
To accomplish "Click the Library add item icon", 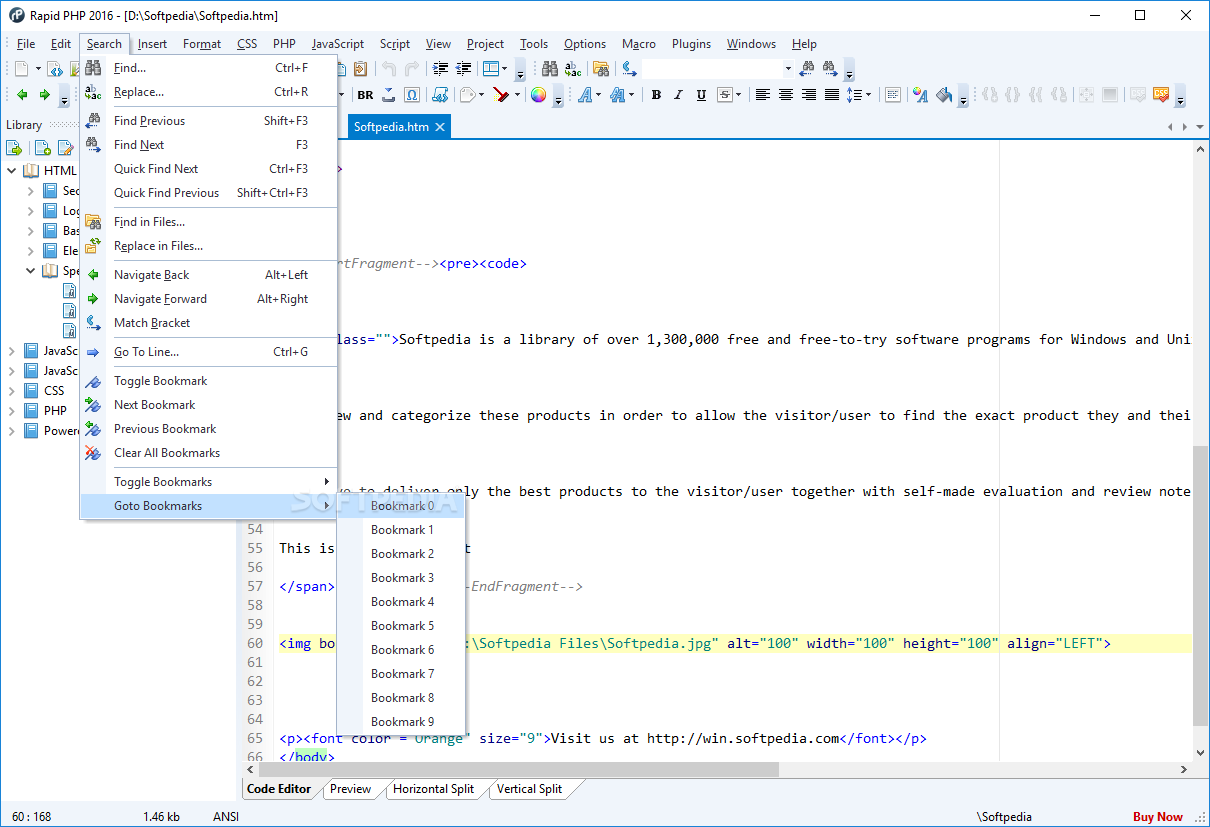I will click(43, 148).
